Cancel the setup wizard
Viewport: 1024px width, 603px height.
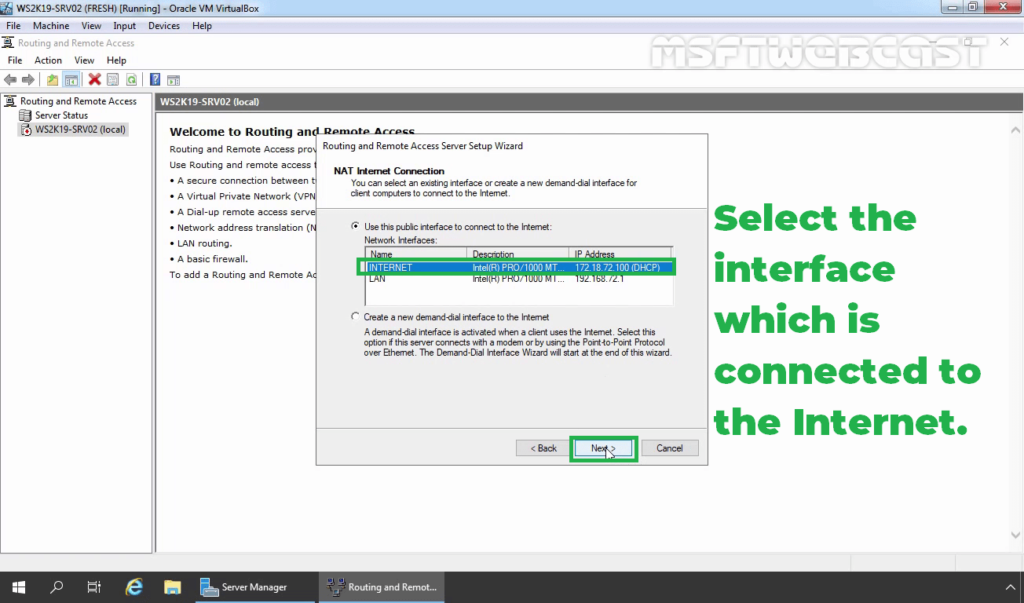coord(669,448)
